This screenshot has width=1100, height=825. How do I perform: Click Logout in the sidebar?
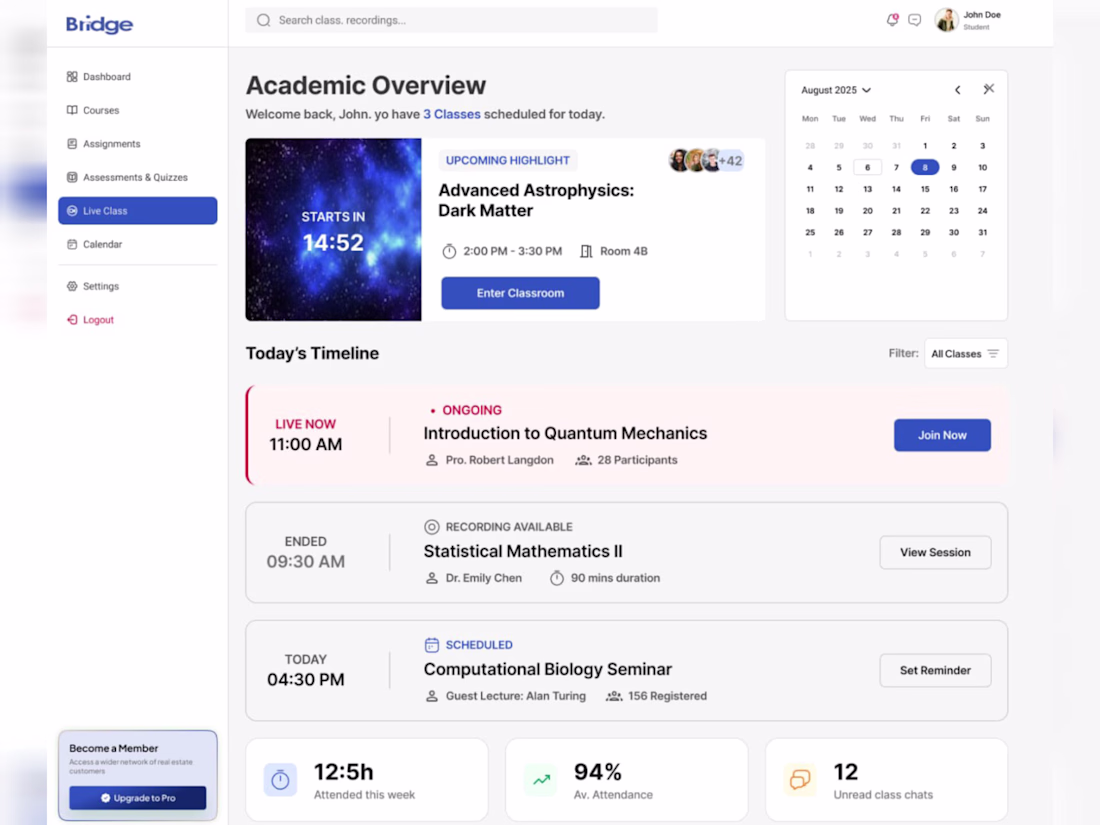[138, 320]
